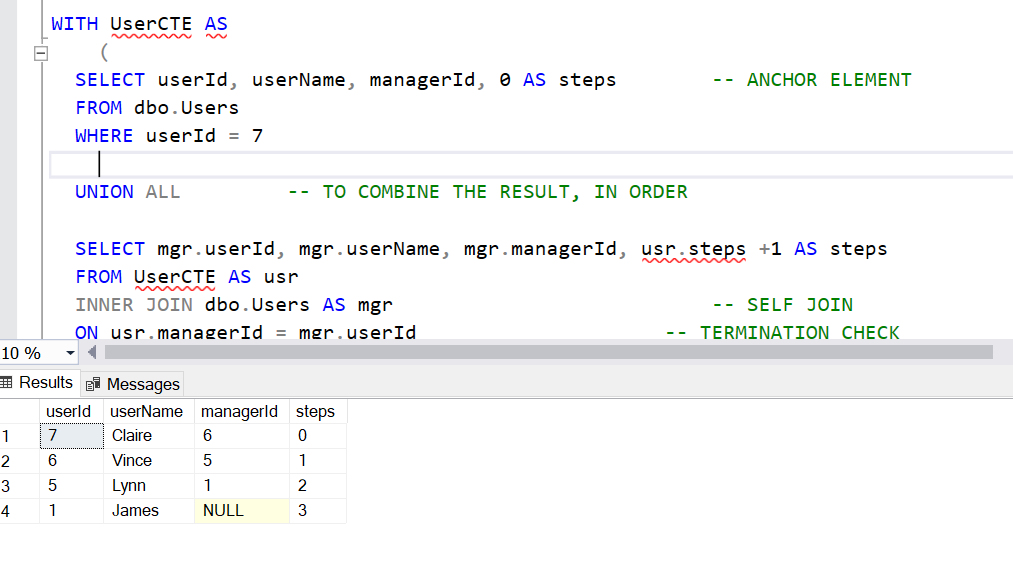The width and height of the screenshot is (1013, 564).
Task: Click the grid icon on Results tab
Action: 8,383
